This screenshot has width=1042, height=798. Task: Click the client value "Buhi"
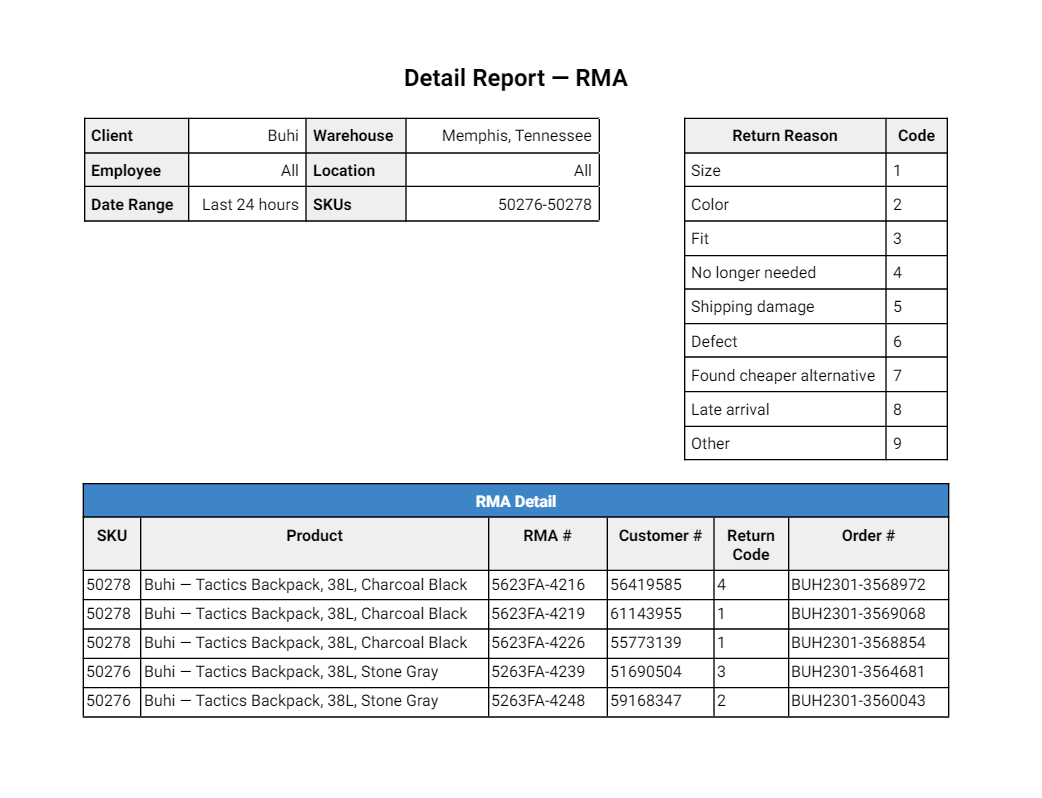[x=283, y=136]
